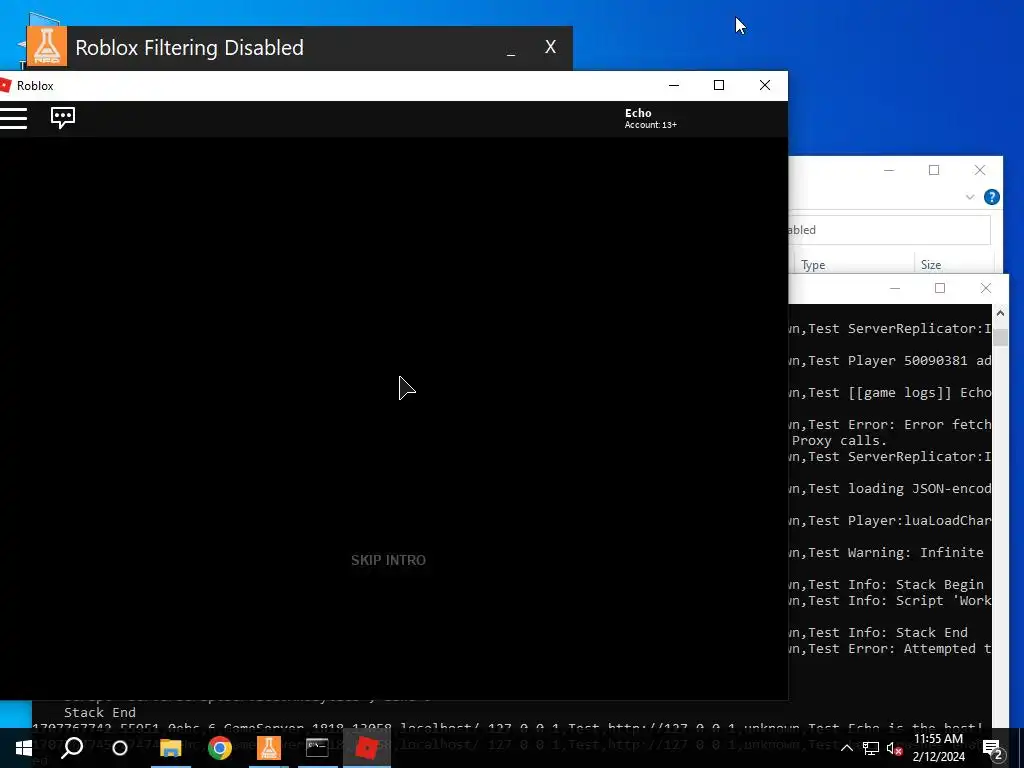Open the notification center icon
The image size is (1024, 768).
[993, 749]
